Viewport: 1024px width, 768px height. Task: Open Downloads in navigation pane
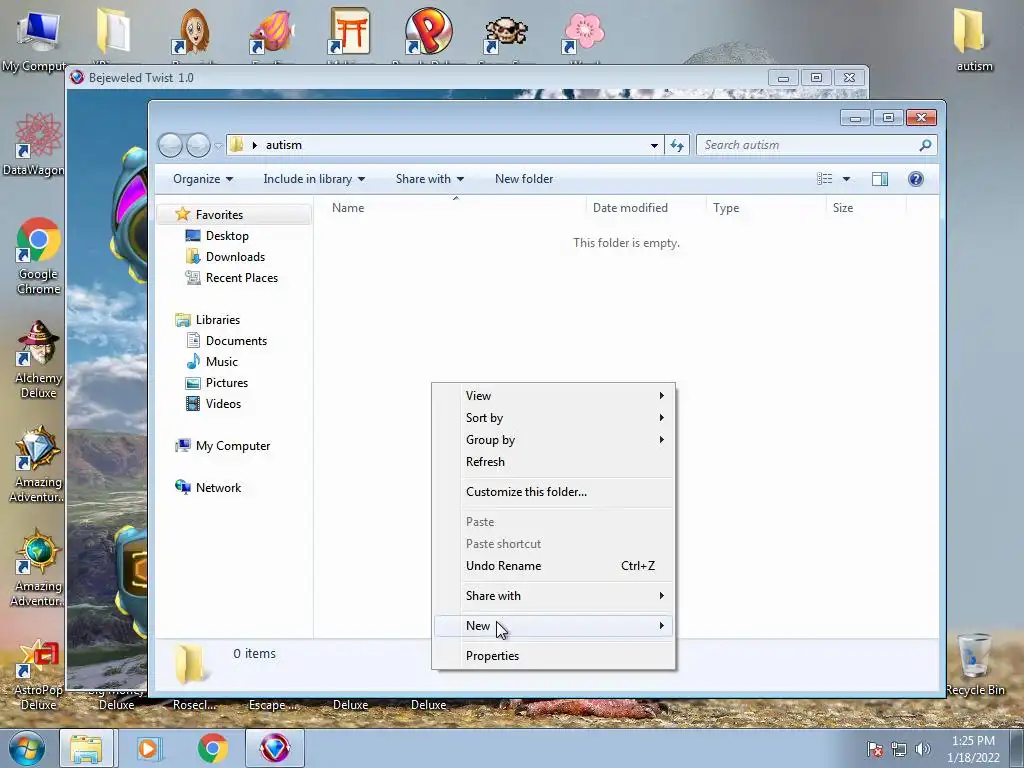coord(235,257)
